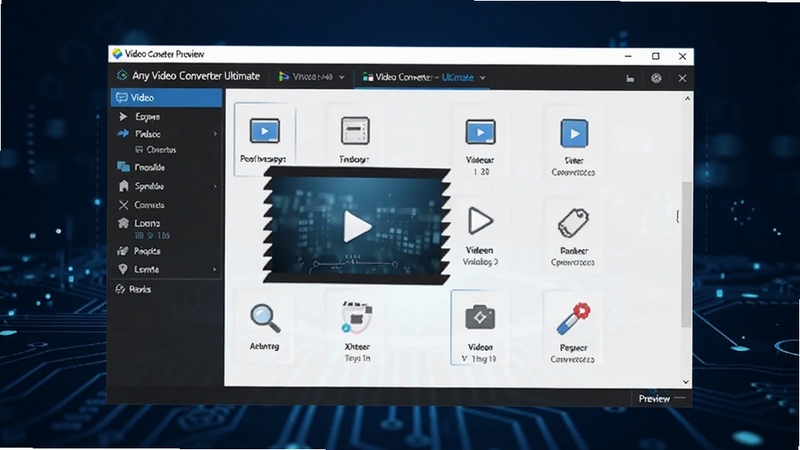Click the Preview button at bottom right
Image resolution: width=800 pixels, height=450 pixels.
click(x=654, y=398)
